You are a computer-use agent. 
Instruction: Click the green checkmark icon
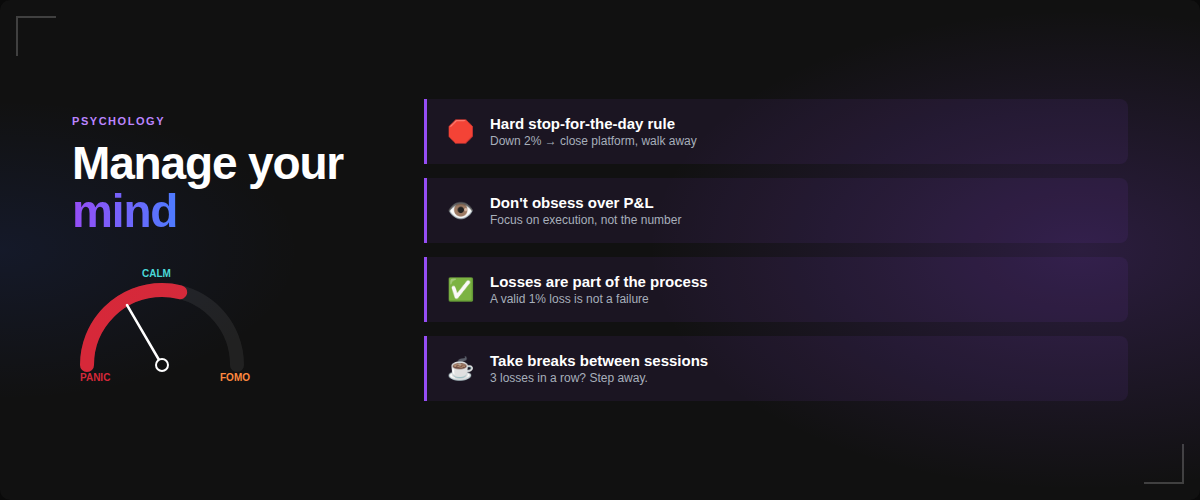click(460, 290)
